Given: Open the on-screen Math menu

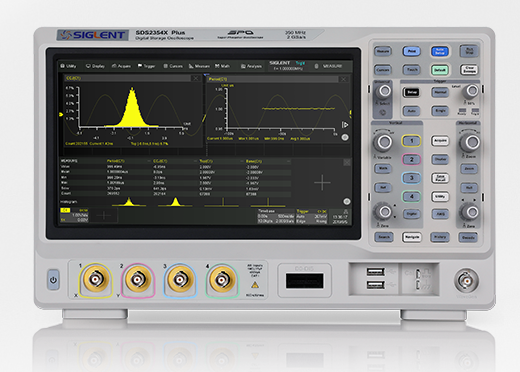Looking at the screenshot, I should pyautogui.click(x=222, y=66).
